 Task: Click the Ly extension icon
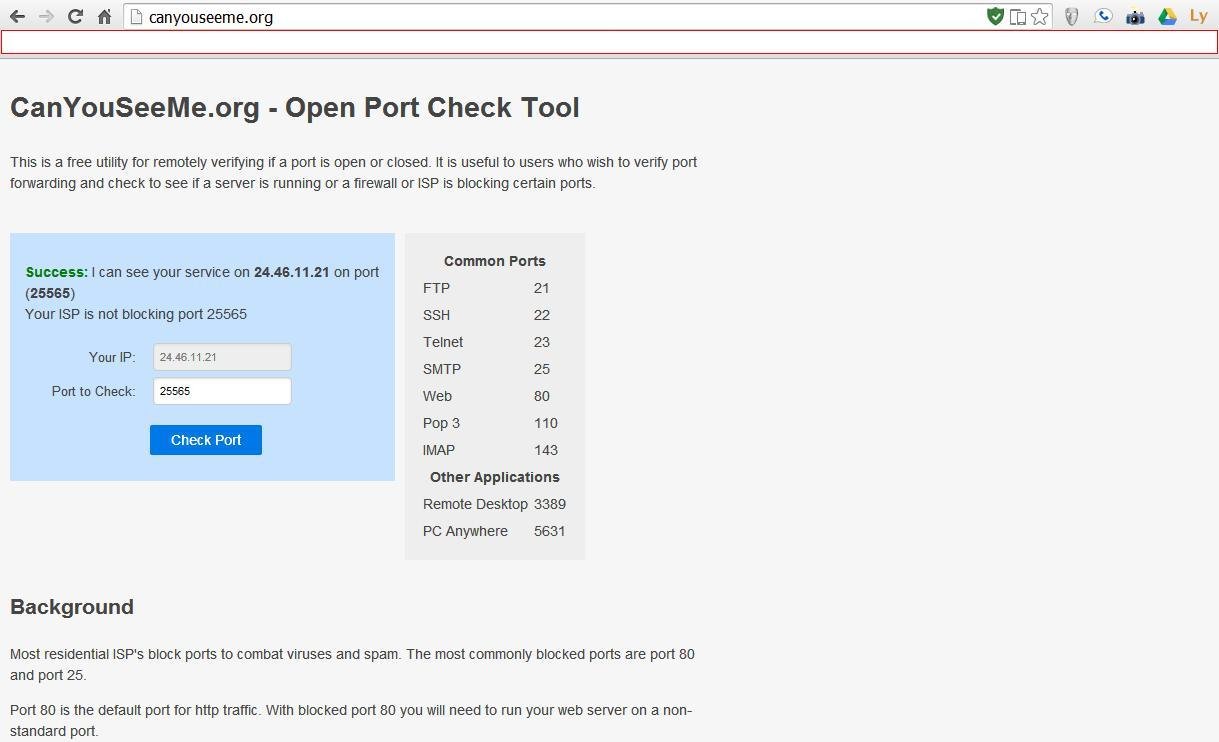point(1198,17)
